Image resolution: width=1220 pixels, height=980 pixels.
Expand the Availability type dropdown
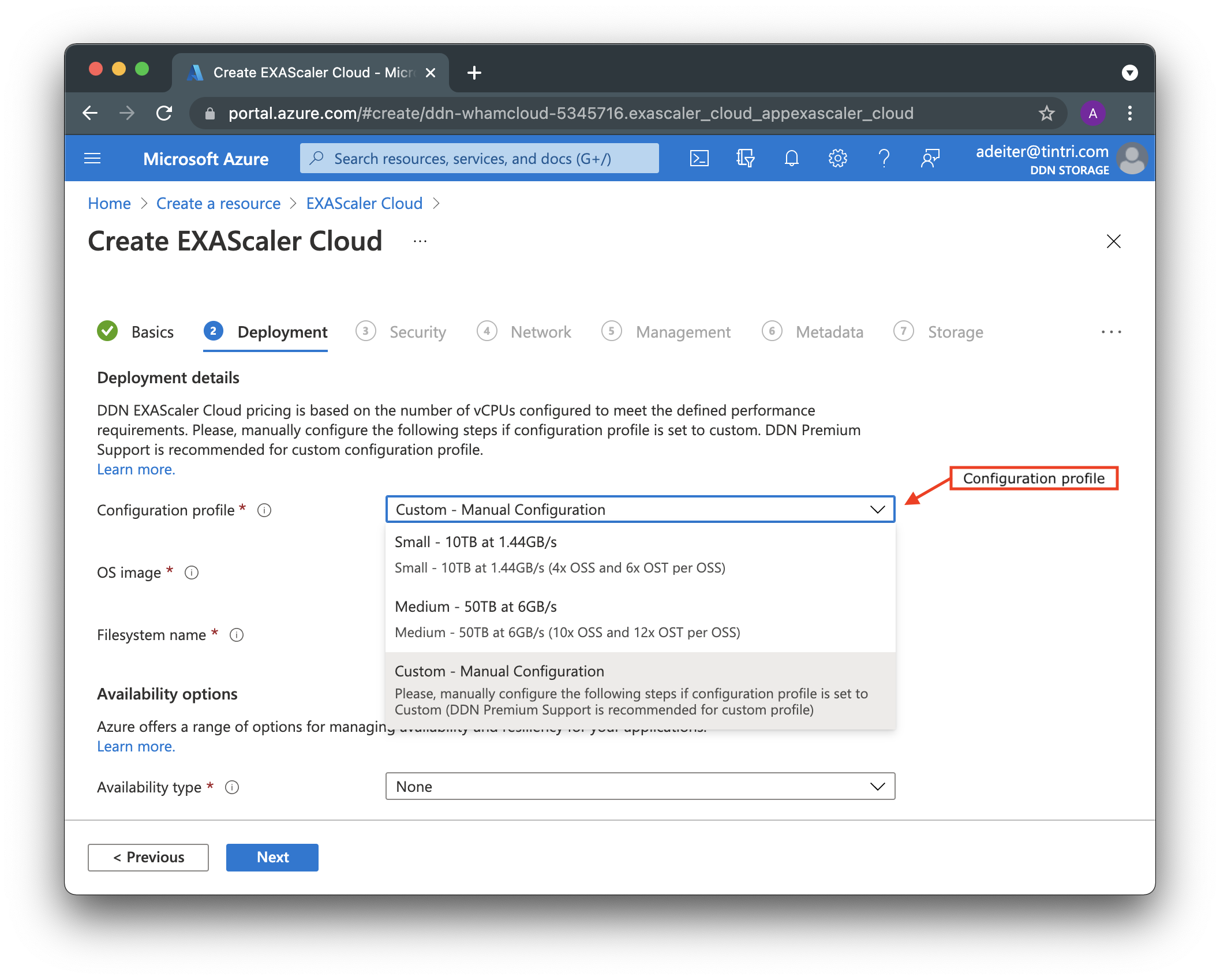(639, 787)
